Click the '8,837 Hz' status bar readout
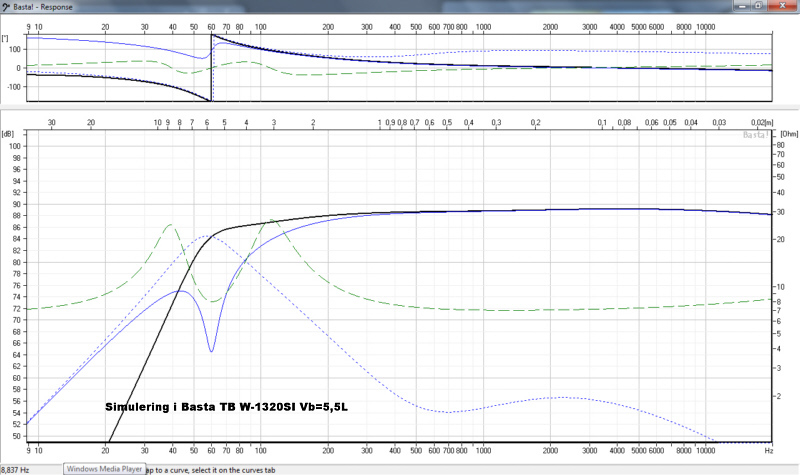The height and width of the screenshot is (475, 800). 15,470
